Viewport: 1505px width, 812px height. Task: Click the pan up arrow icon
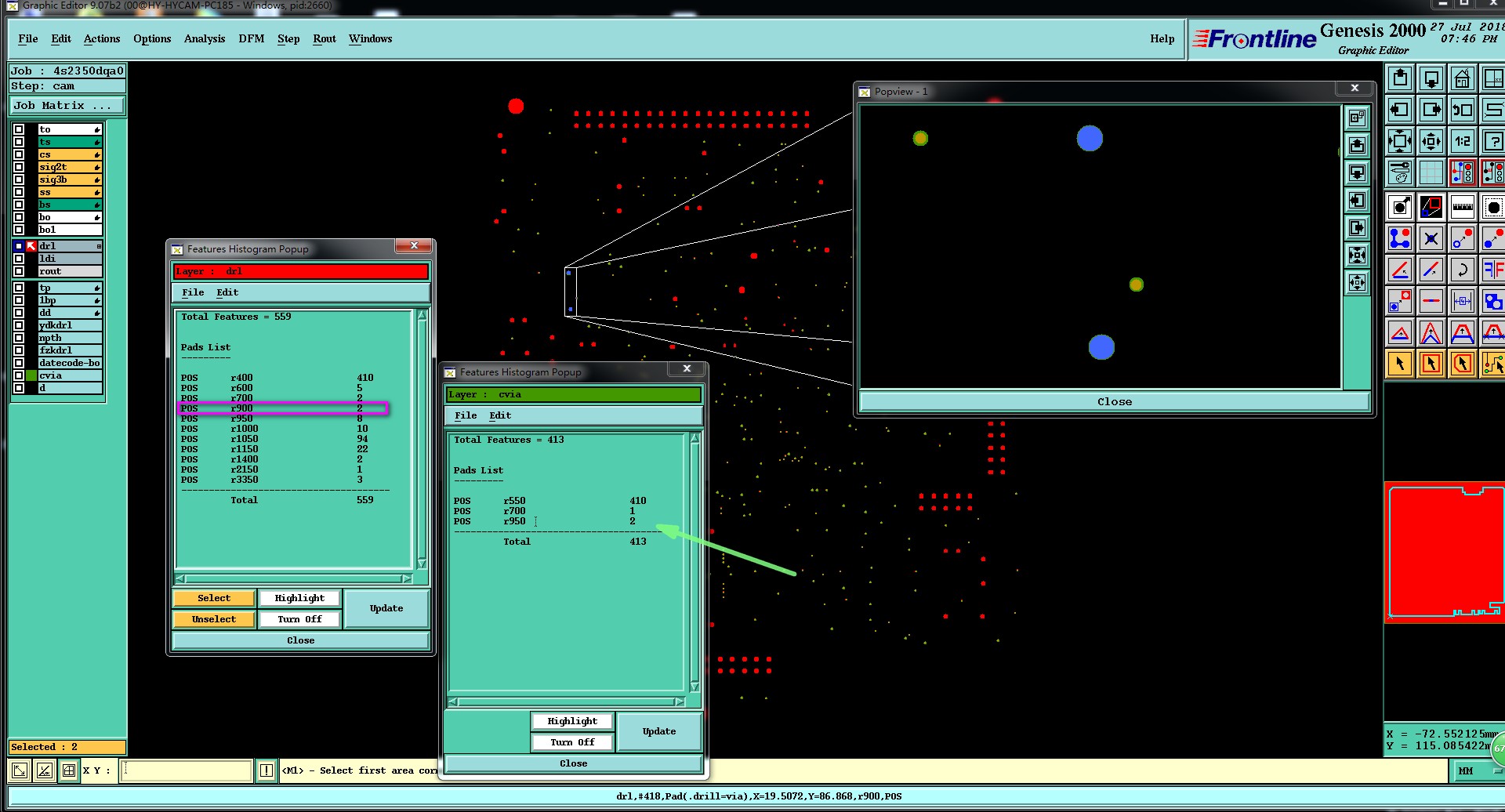coord(1400,78)
